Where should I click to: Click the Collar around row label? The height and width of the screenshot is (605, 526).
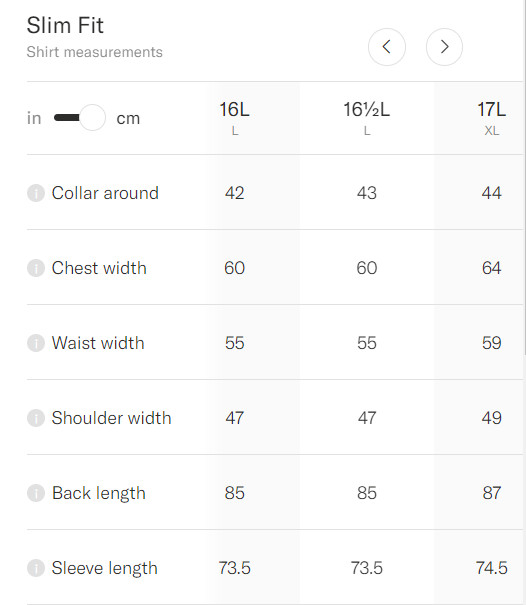105,193
